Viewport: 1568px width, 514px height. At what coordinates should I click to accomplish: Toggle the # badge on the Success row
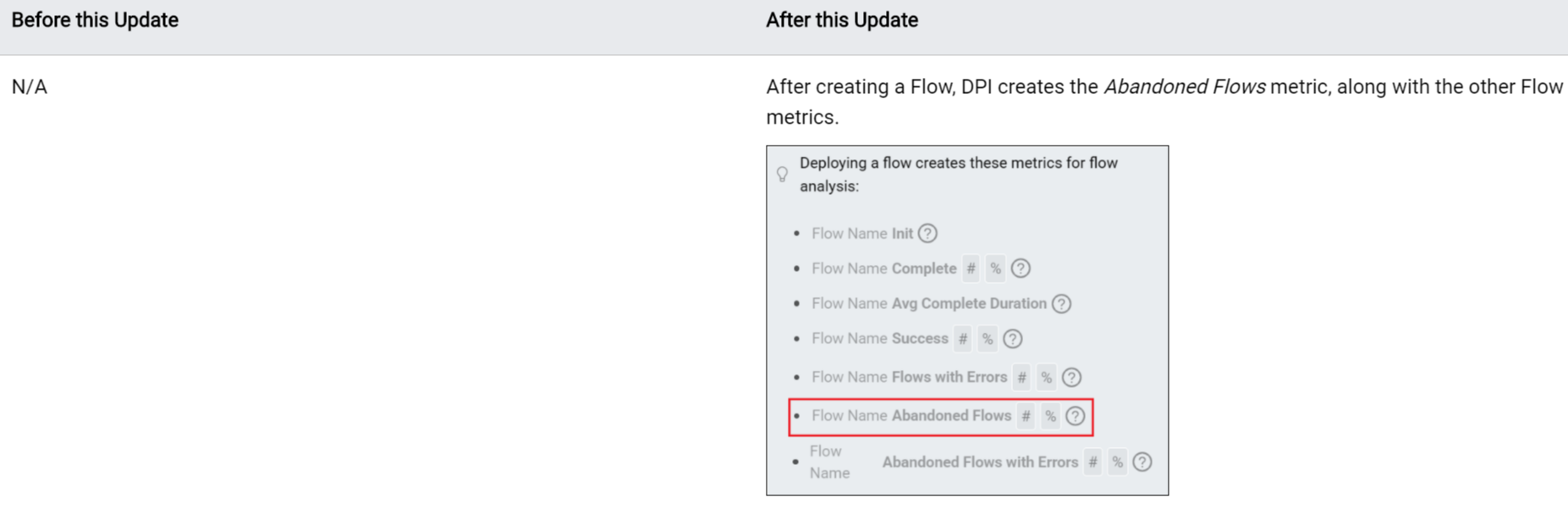click(962, 339)
